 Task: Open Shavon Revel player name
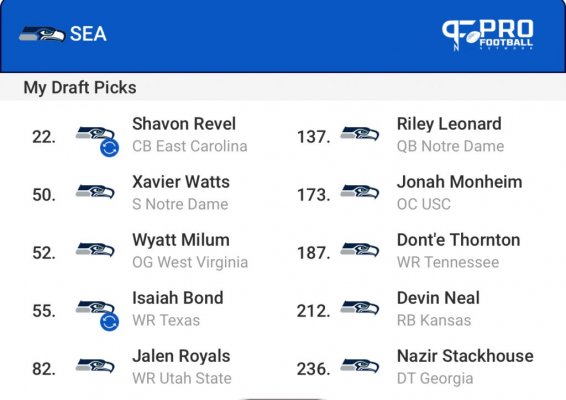point(184,124)
